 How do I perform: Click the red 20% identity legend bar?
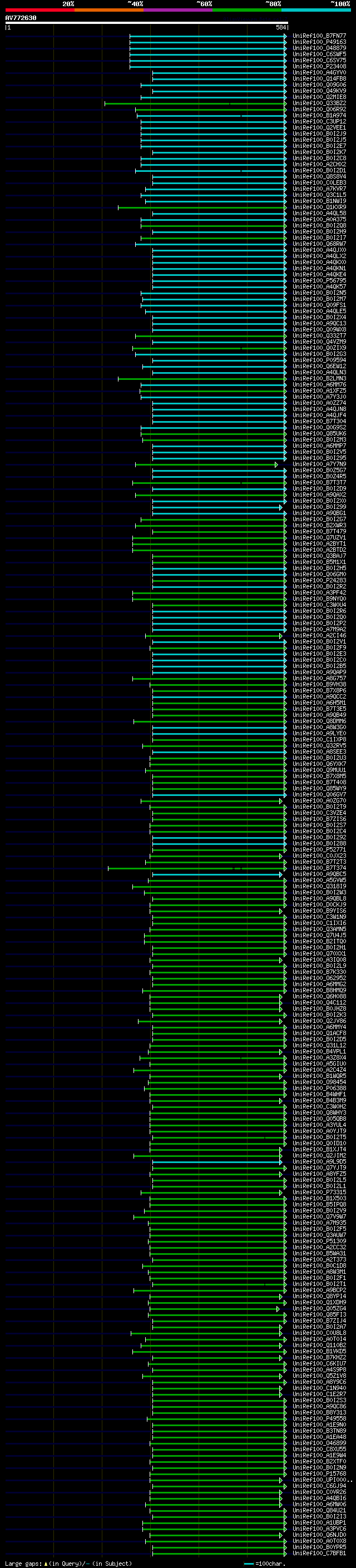(39, 10)
